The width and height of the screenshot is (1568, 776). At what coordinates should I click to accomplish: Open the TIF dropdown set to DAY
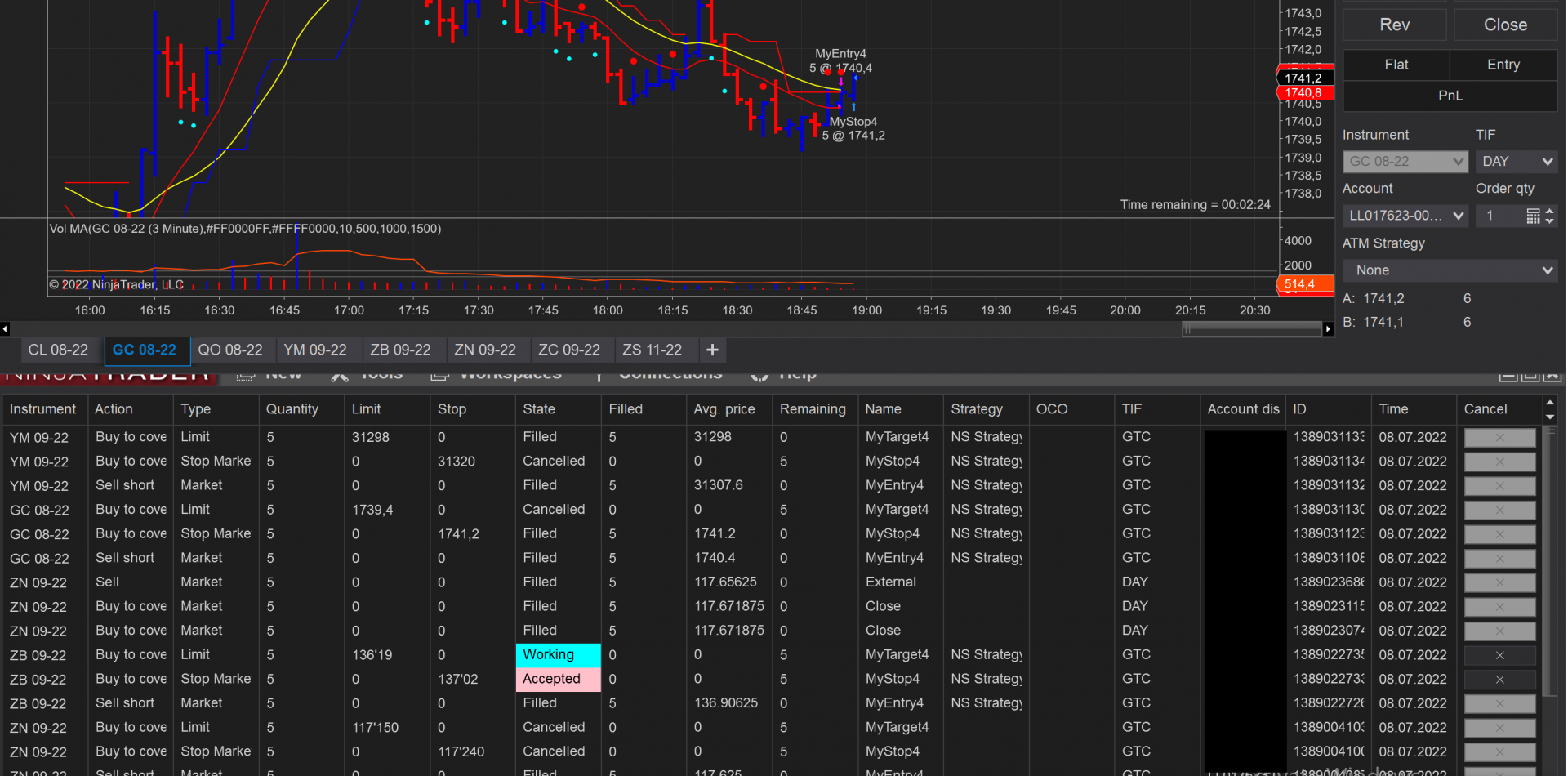(x=1517, y=162)
